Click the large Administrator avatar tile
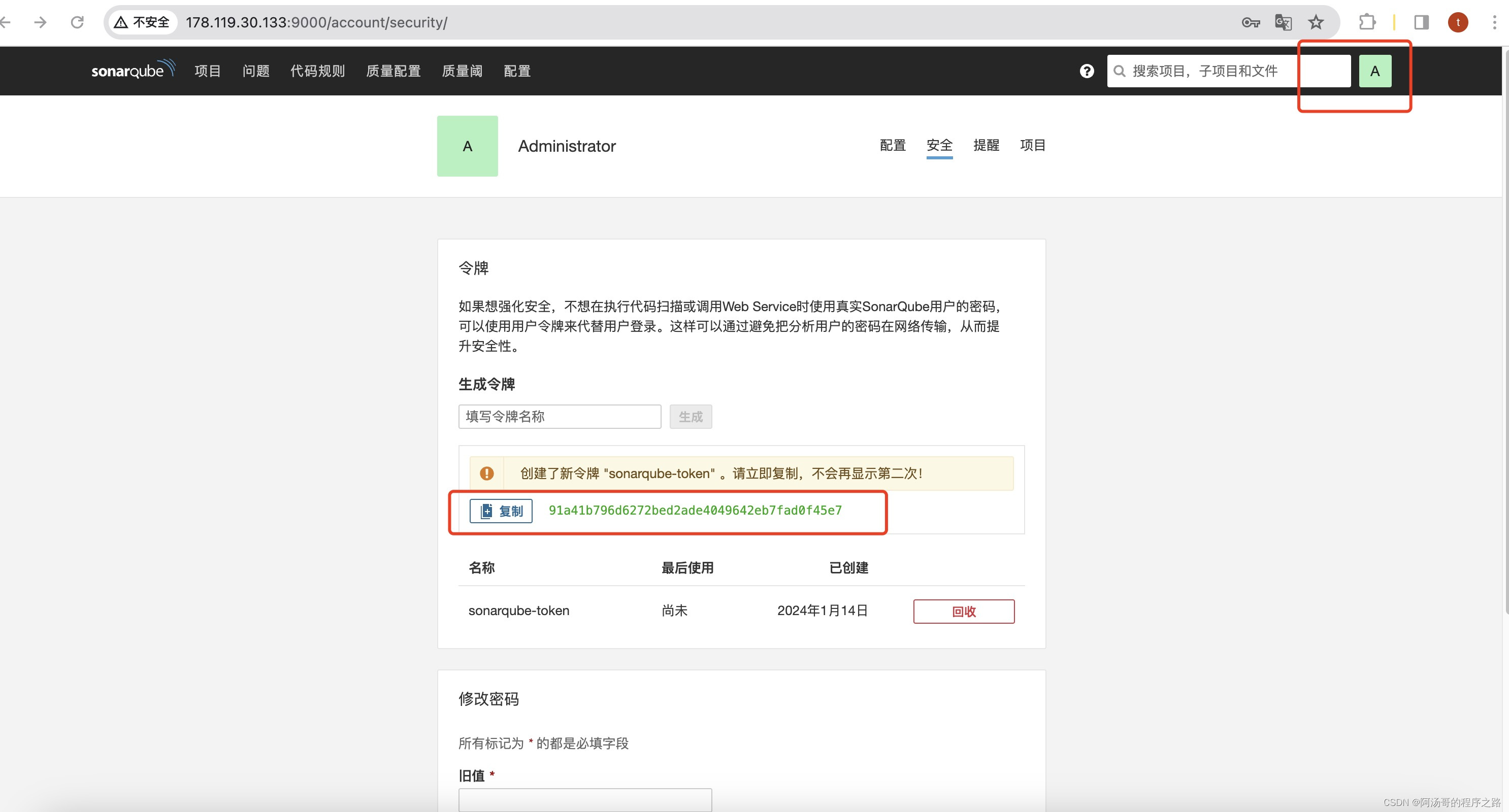This screenshot has width=1509, height=812. 468,146
